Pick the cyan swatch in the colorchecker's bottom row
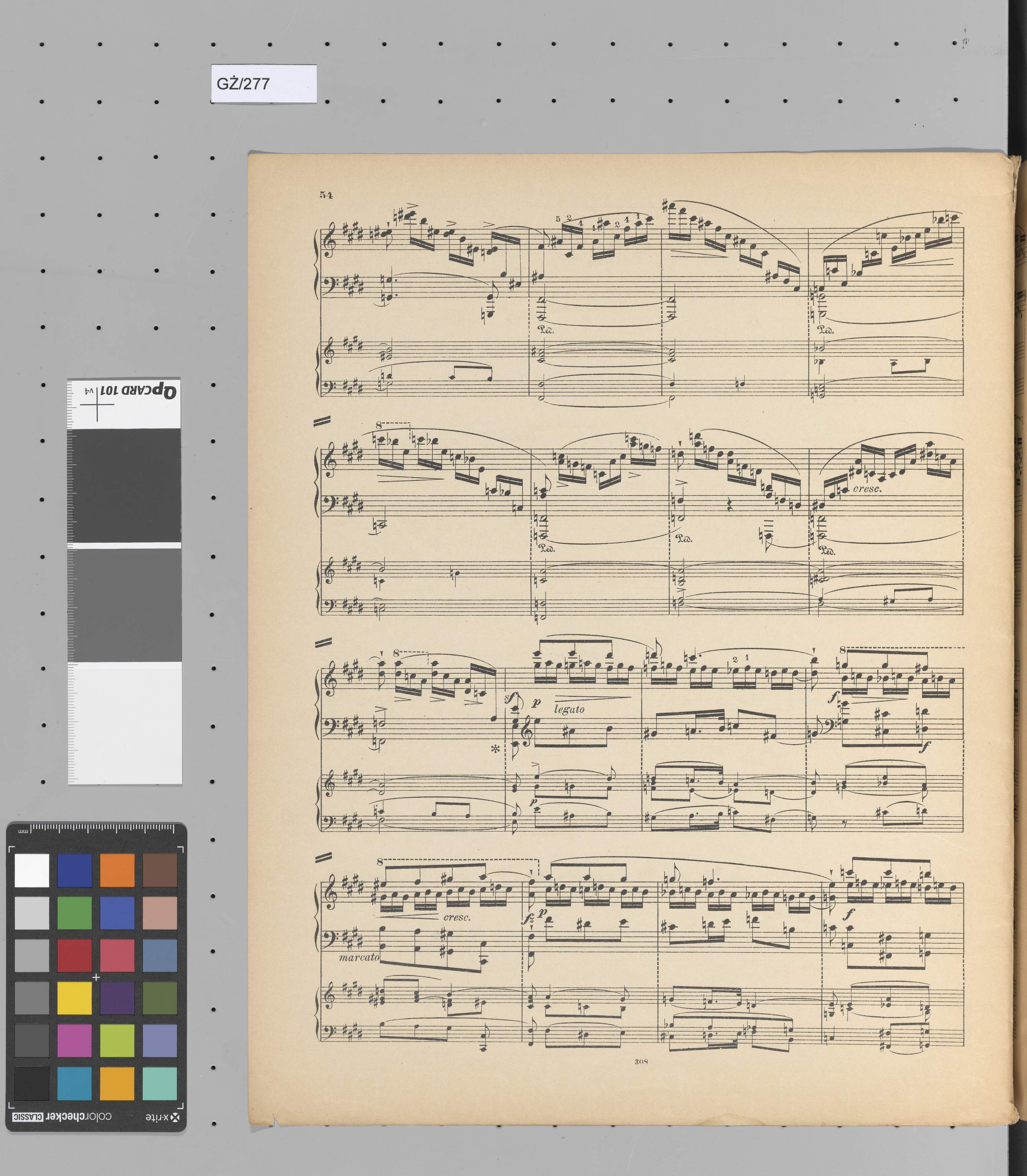 pyautogui.click(x=75, y=1083)
